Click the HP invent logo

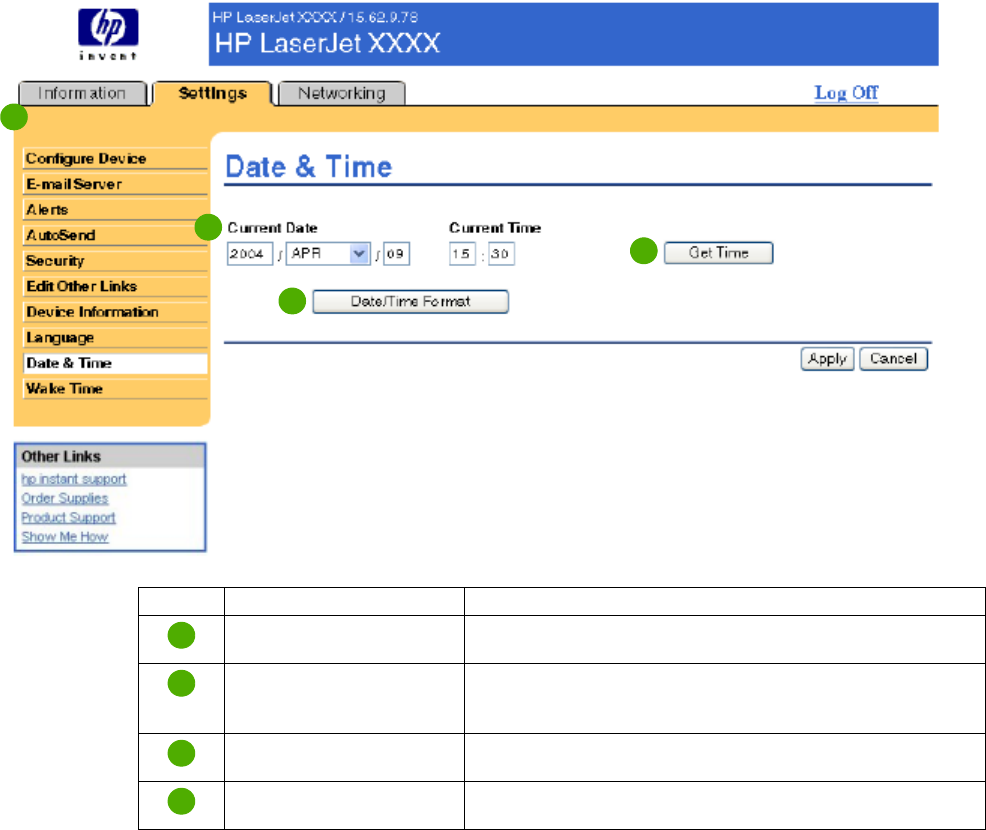point(108,36)
